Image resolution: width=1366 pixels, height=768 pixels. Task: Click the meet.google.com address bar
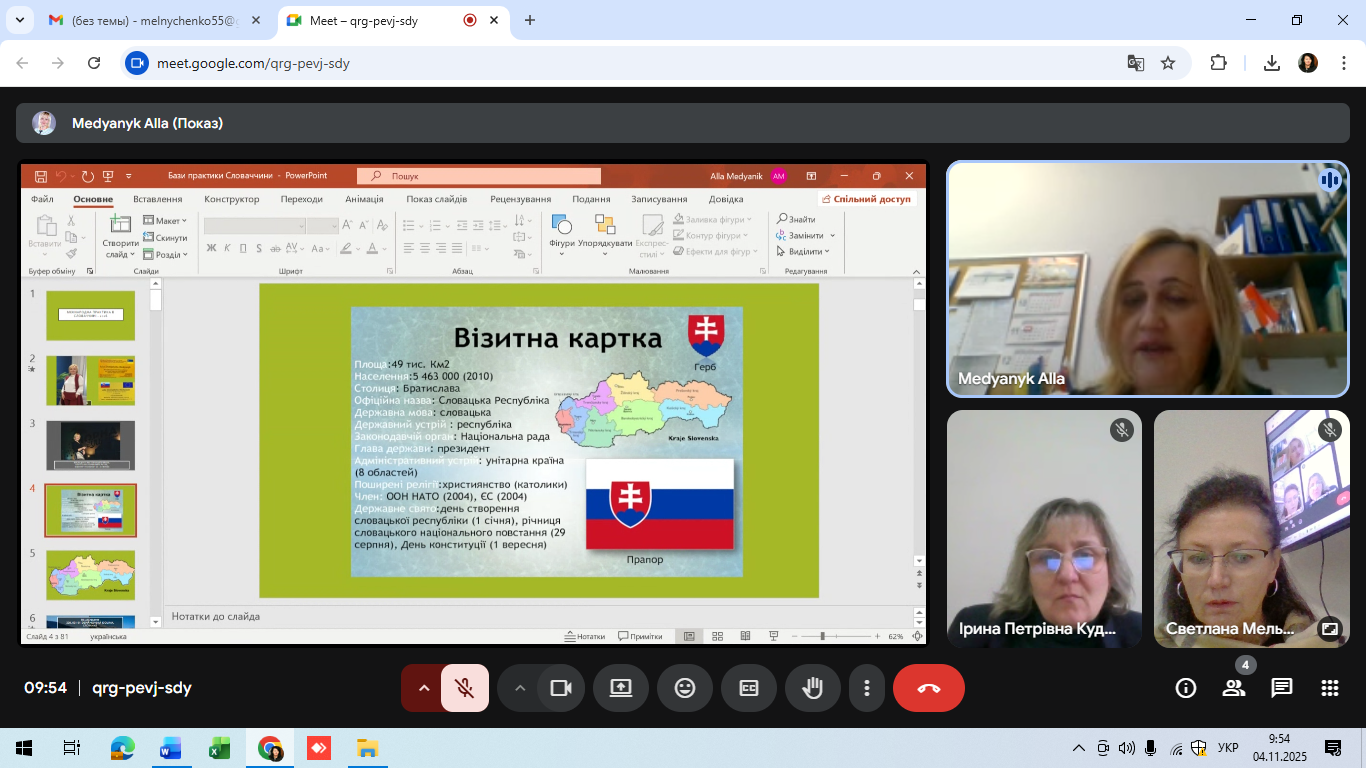(600, 63)
